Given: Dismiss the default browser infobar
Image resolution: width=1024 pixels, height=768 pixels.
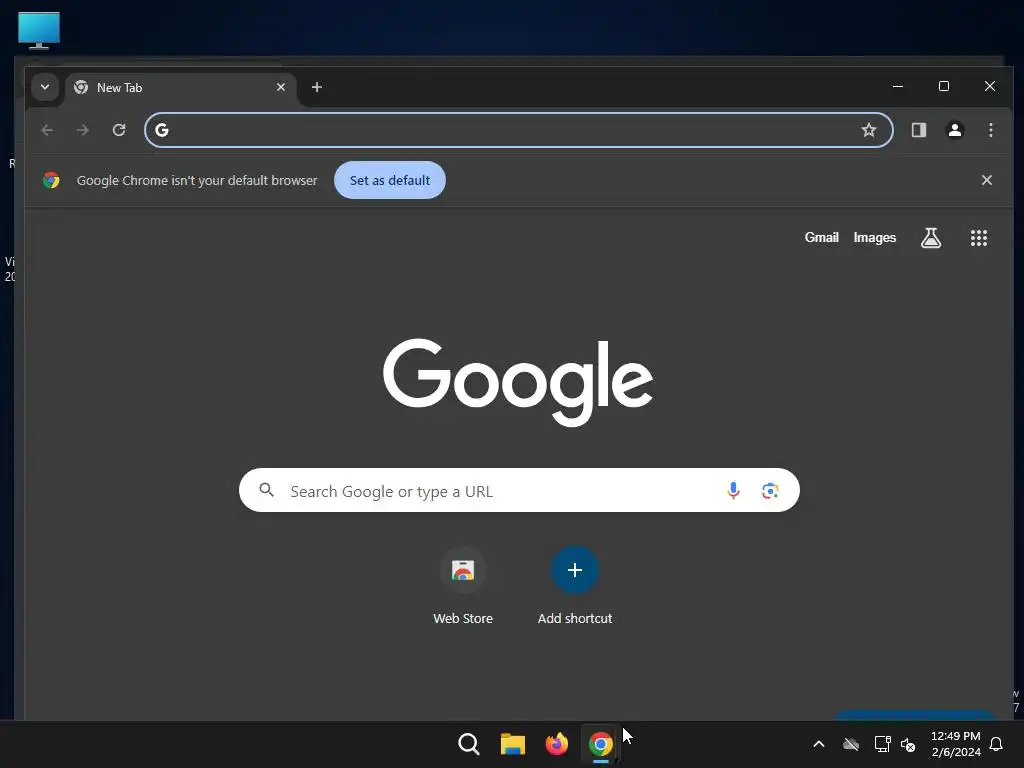Looking at the screenshot, I should click(987, 180).
